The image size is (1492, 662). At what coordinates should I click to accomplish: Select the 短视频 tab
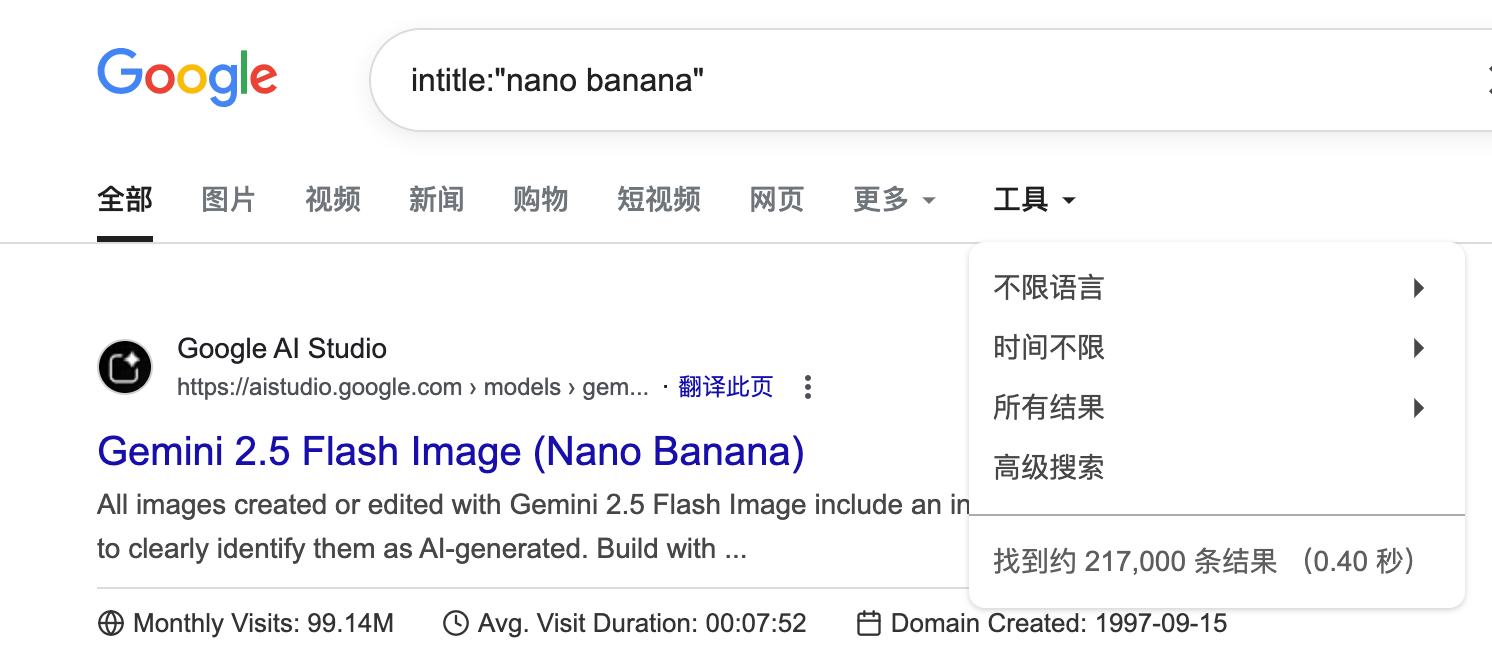pos(659,200)
